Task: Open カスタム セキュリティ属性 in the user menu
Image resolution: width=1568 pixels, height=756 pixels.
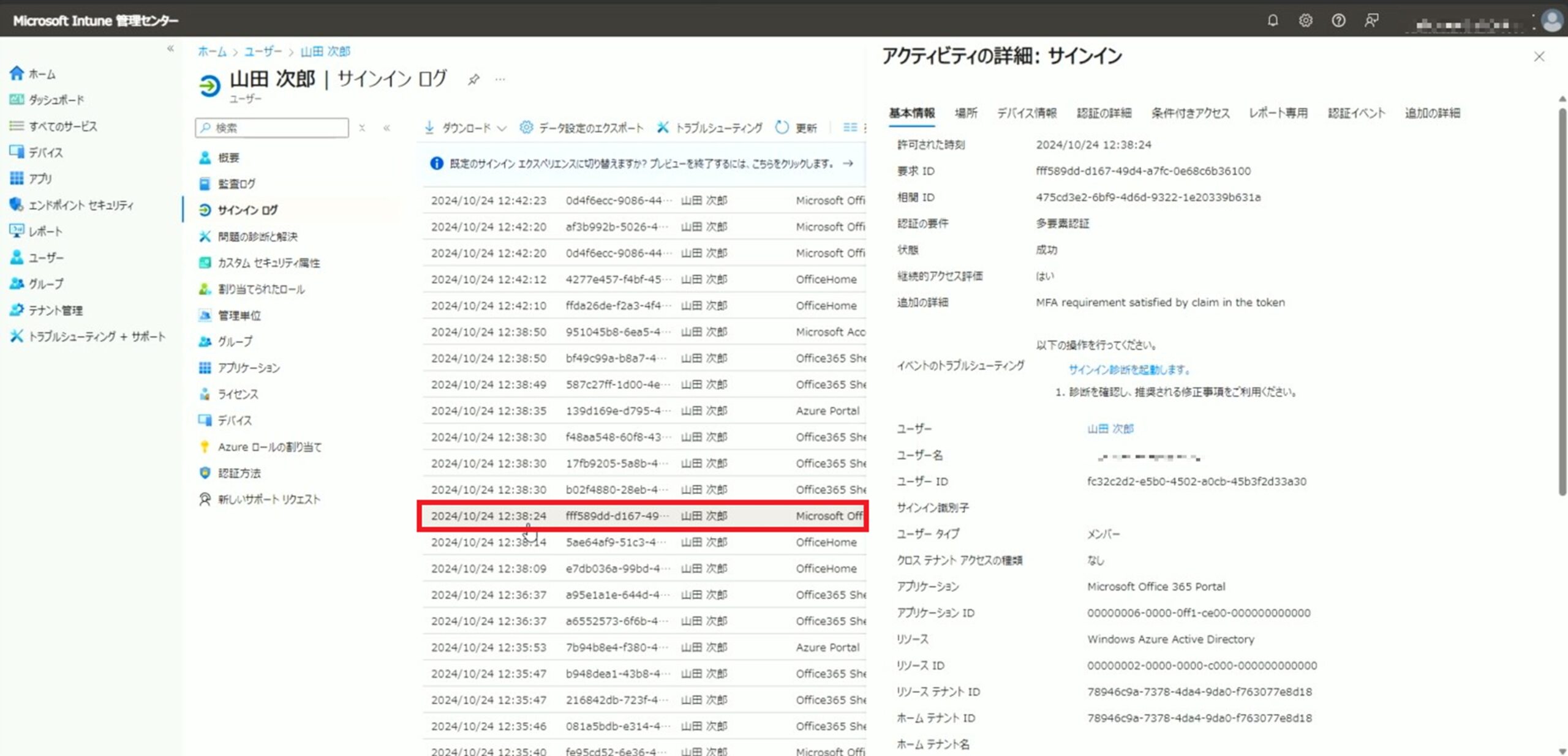Action: coord(259,263)
